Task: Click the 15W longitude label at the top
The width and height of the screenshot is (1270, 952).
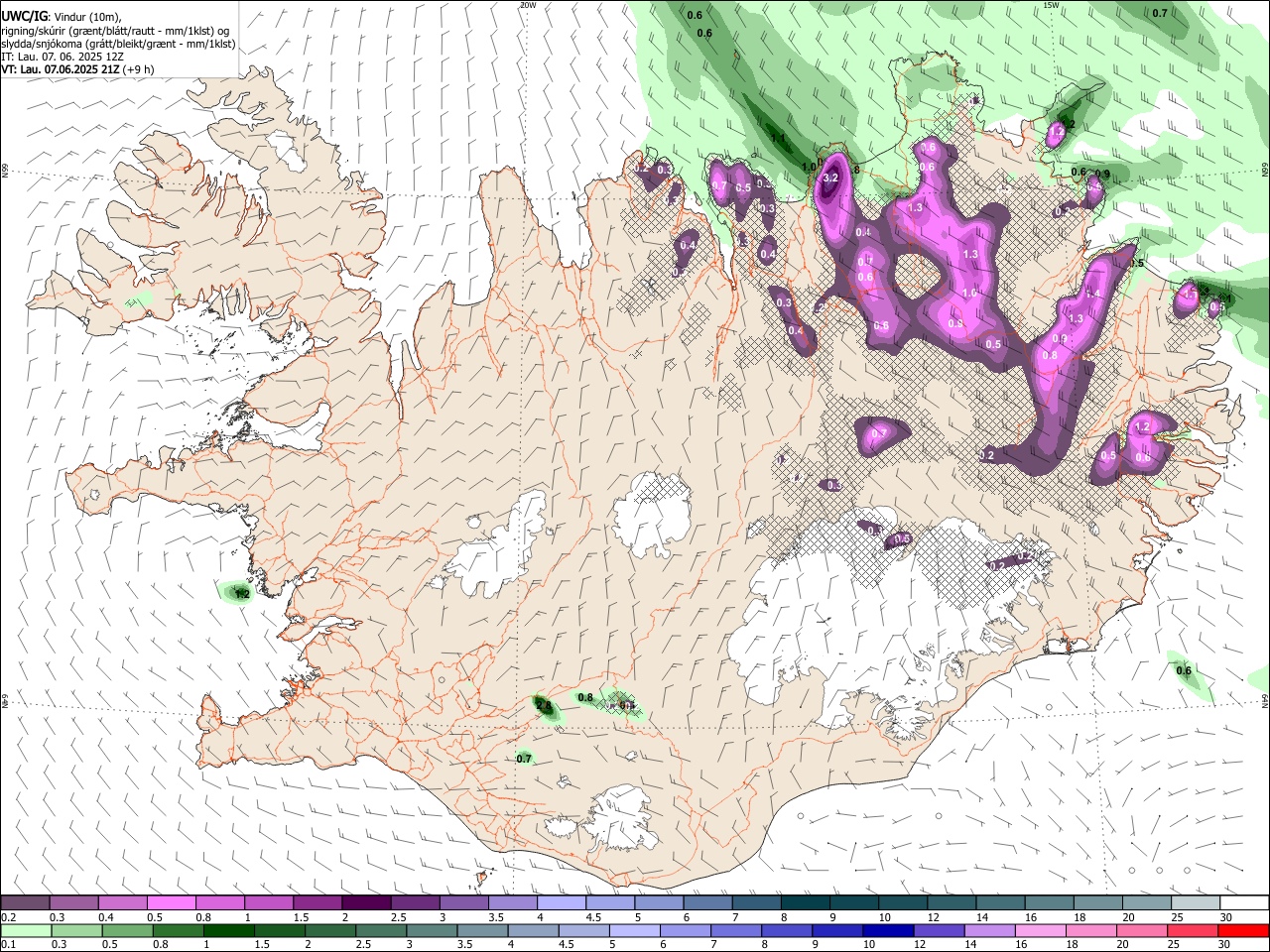Action: pyautogui.click(x=1051, y=5)
